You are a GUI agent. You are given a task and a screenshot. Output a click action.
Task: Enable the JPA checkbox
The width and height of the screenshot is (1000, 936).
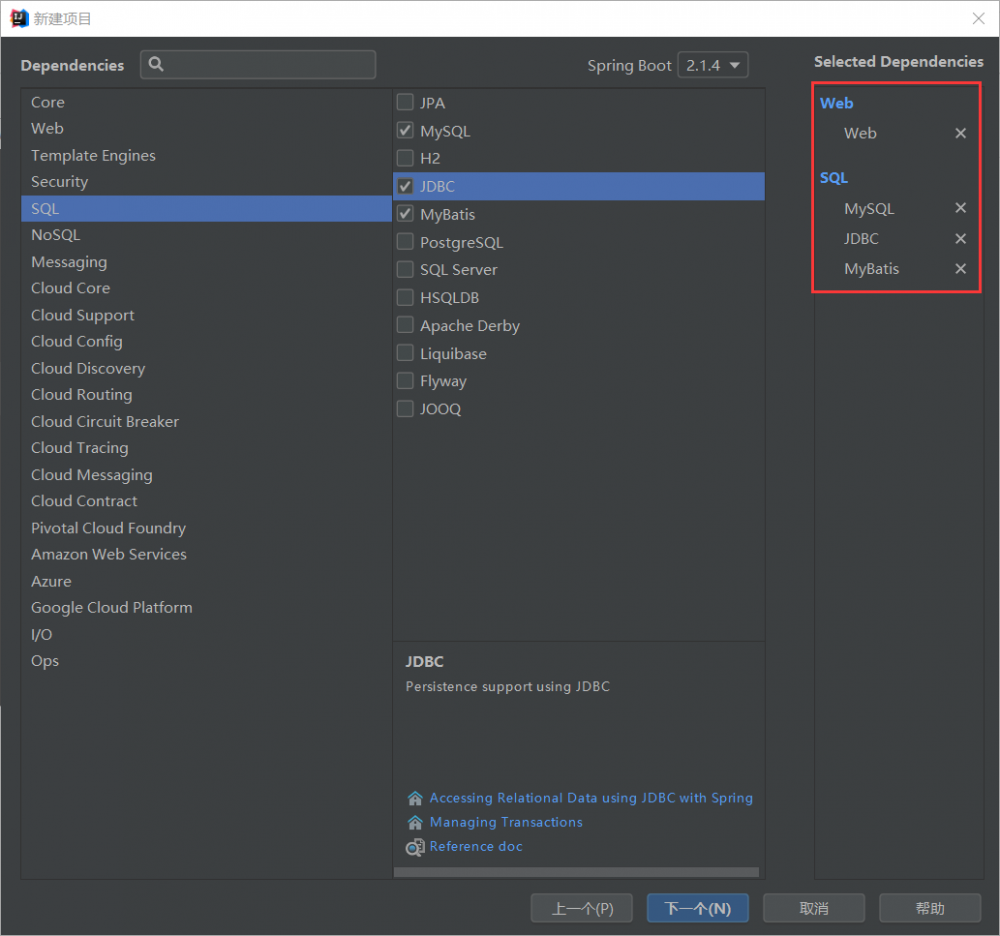405,102
